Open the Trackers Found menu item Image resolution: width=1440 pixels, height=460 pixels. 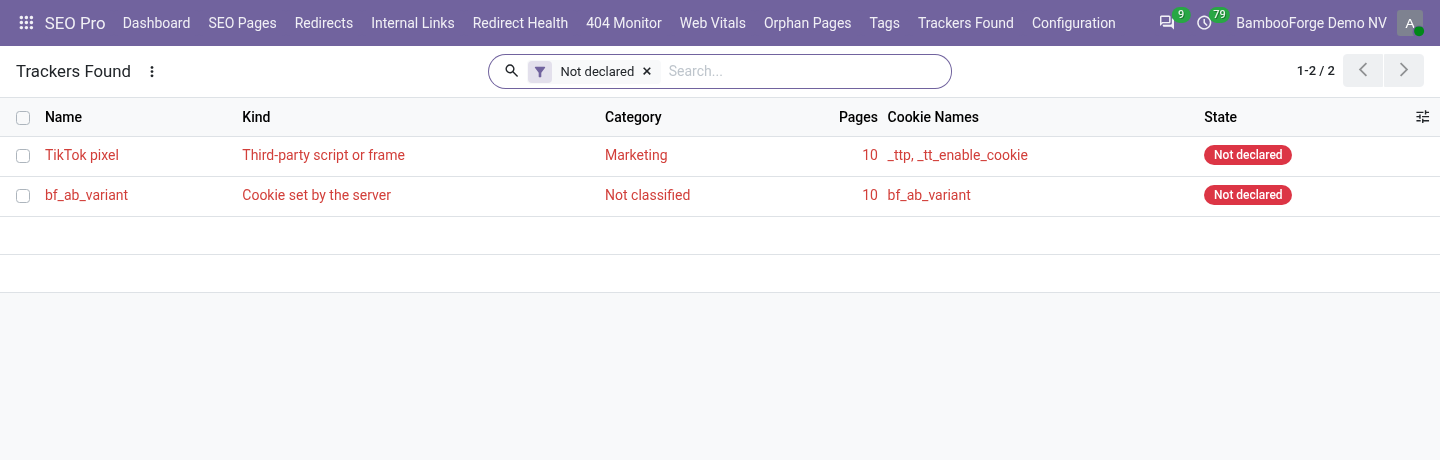(x=965, y=23)
